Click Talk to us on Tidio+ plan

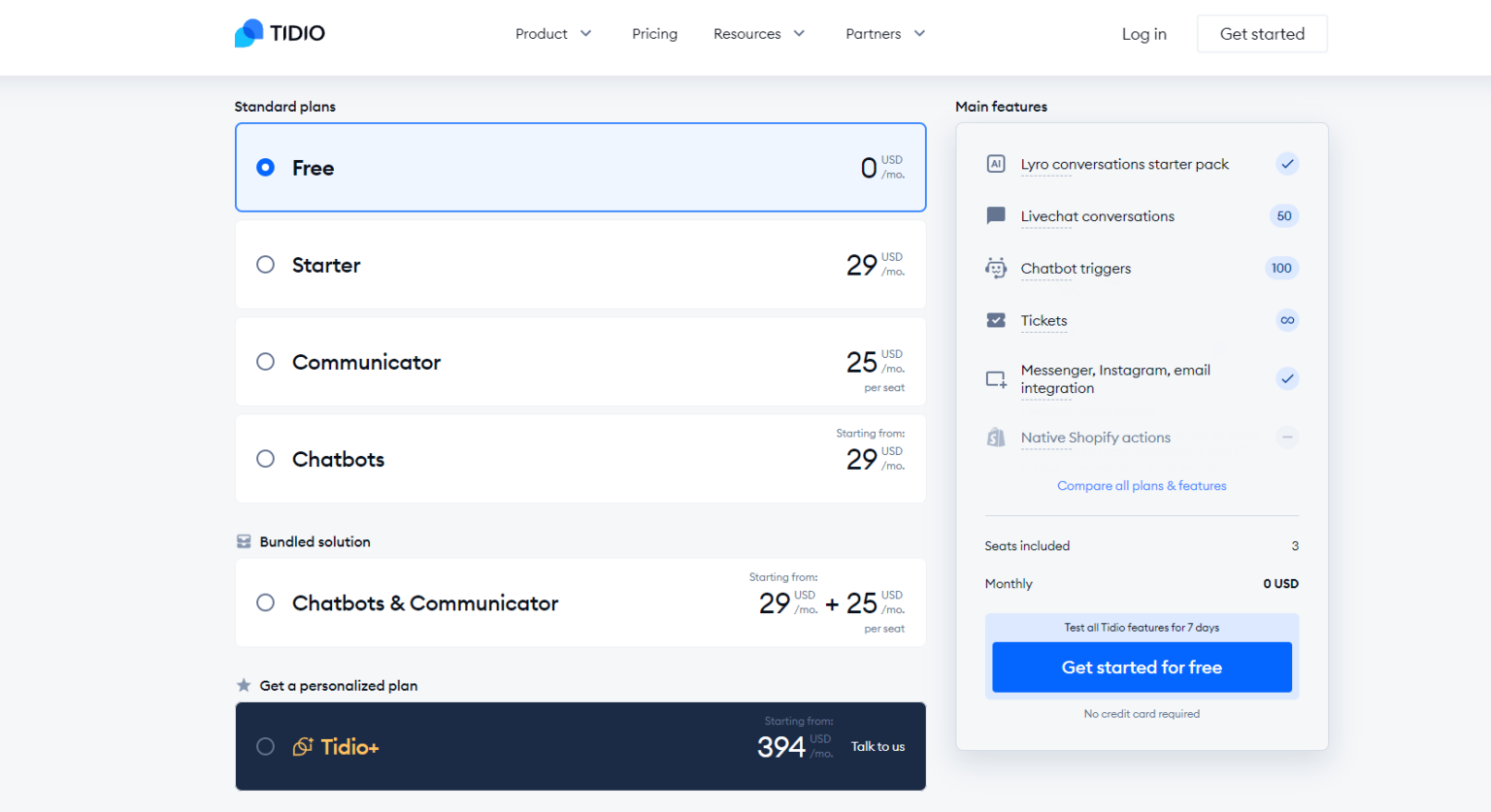tap(878, 746)
